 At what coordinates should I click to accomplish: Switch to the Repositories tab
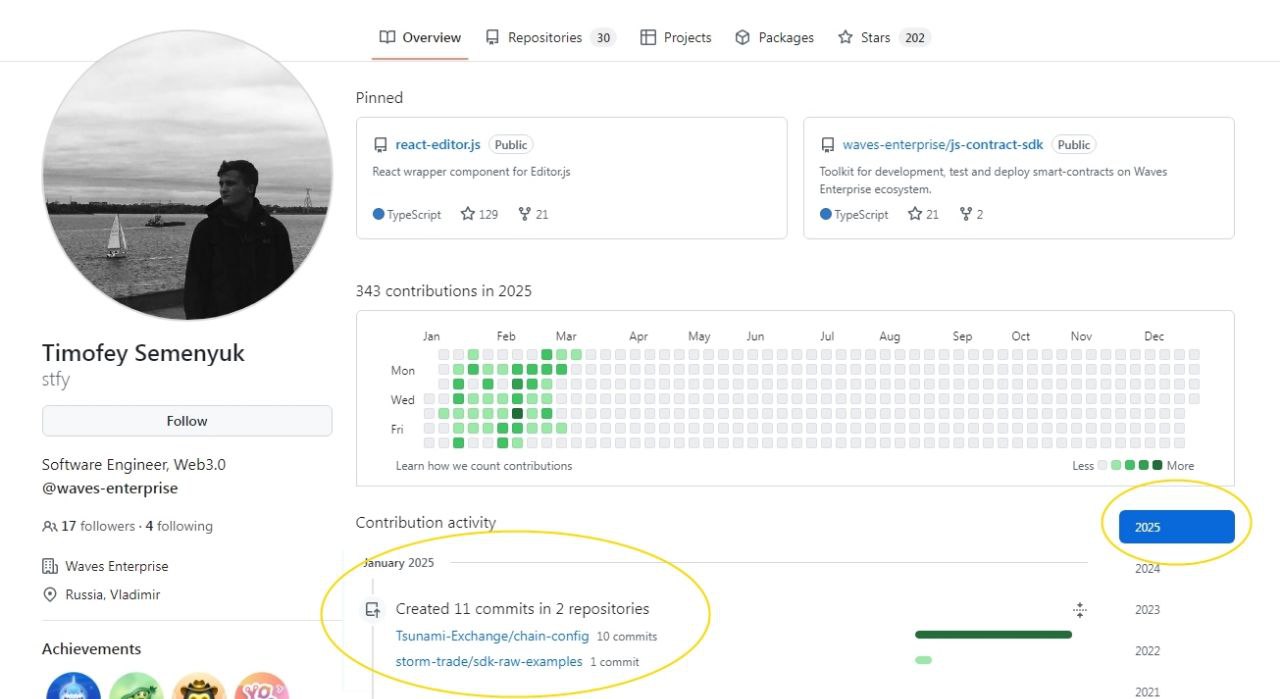coord(549,38)
